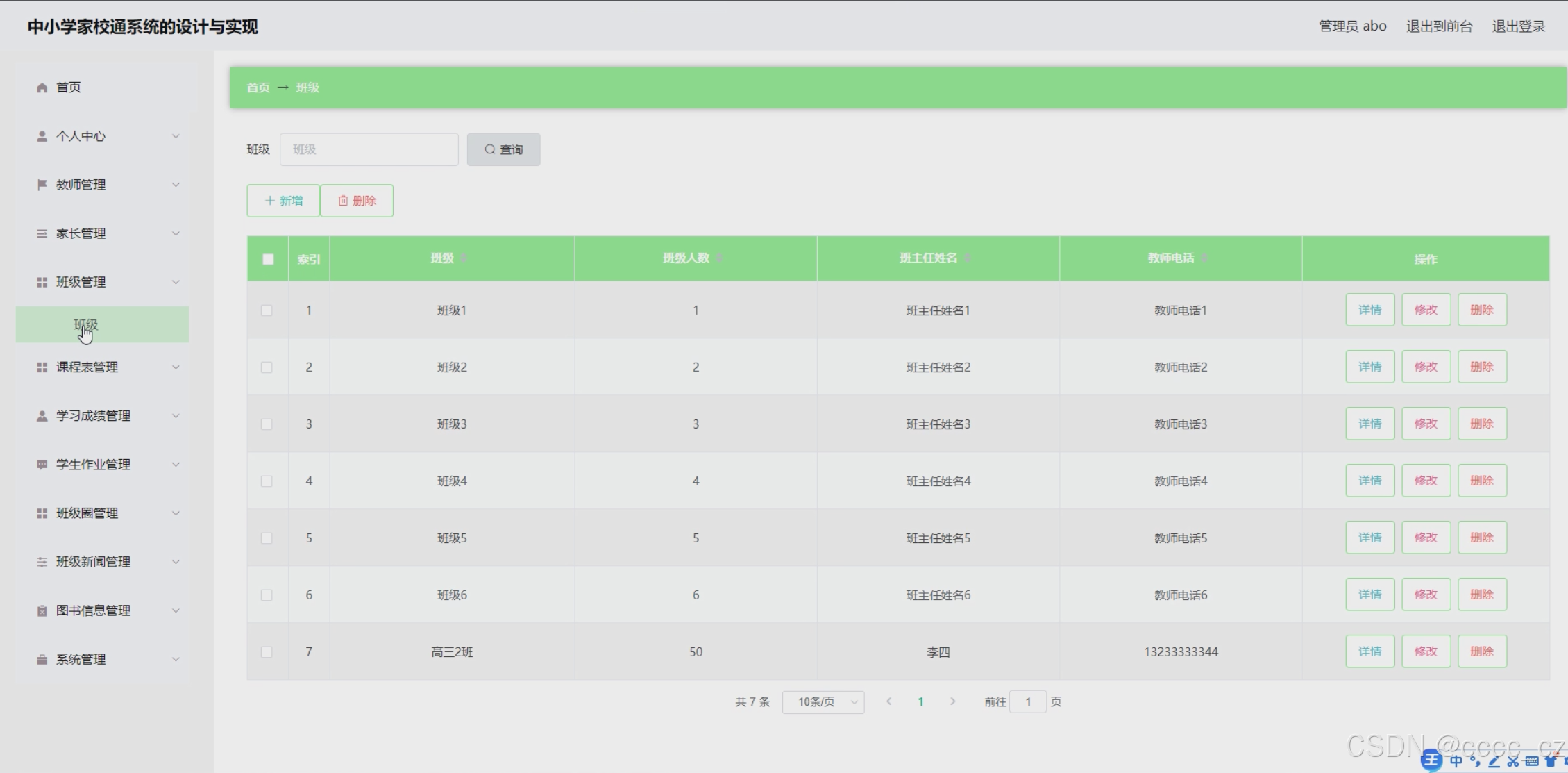Toggle the select-all checkbox in table header
This screenshot has width=1568, height=773.
[268, 259]
